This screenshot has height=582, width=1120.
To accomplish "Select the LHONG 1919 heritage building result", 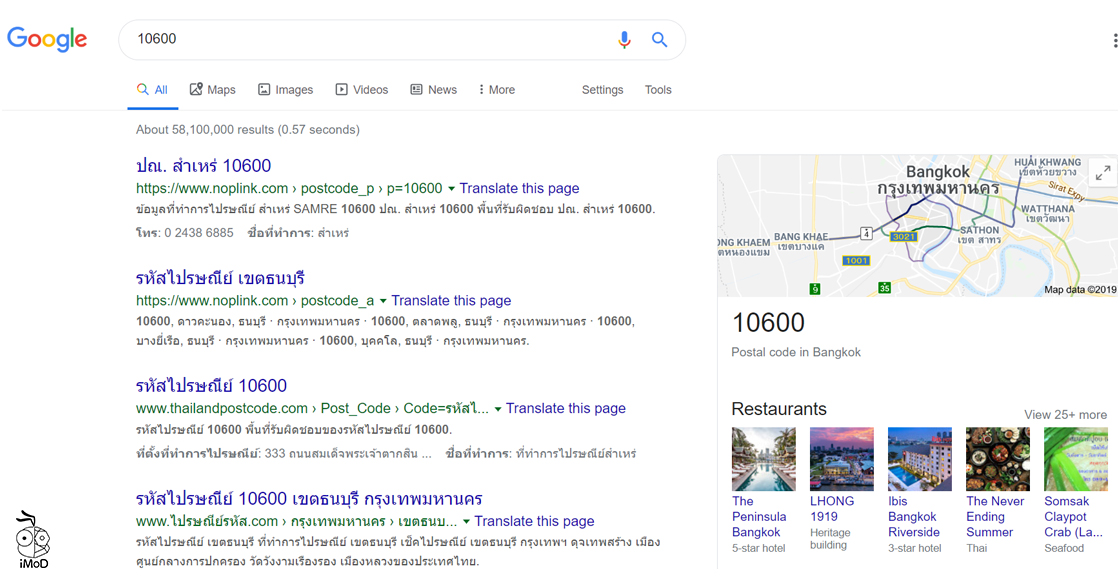I will click(x=841, y=458).
